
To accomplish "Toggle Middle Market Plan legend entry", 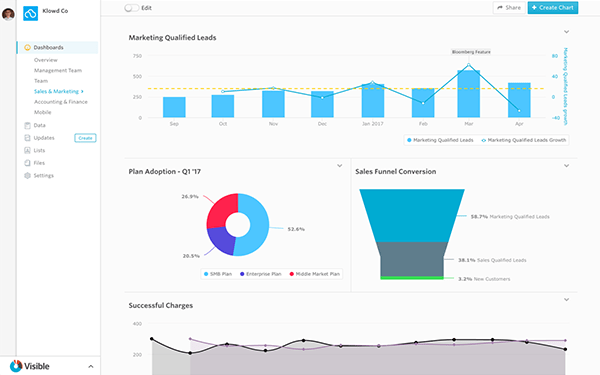I will tap(315, 274).
